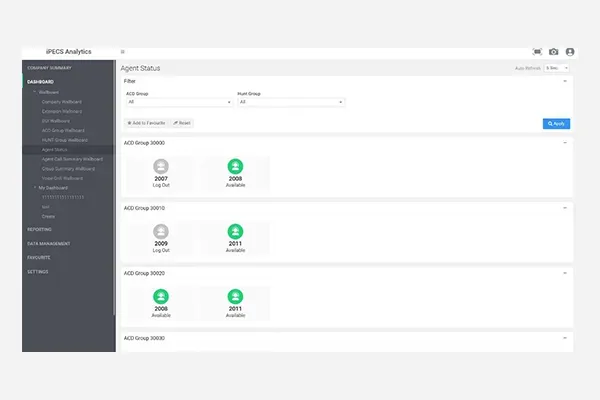Open Settings section in sidebar
The image size is (600, 400).
click(x=38, y=272)
